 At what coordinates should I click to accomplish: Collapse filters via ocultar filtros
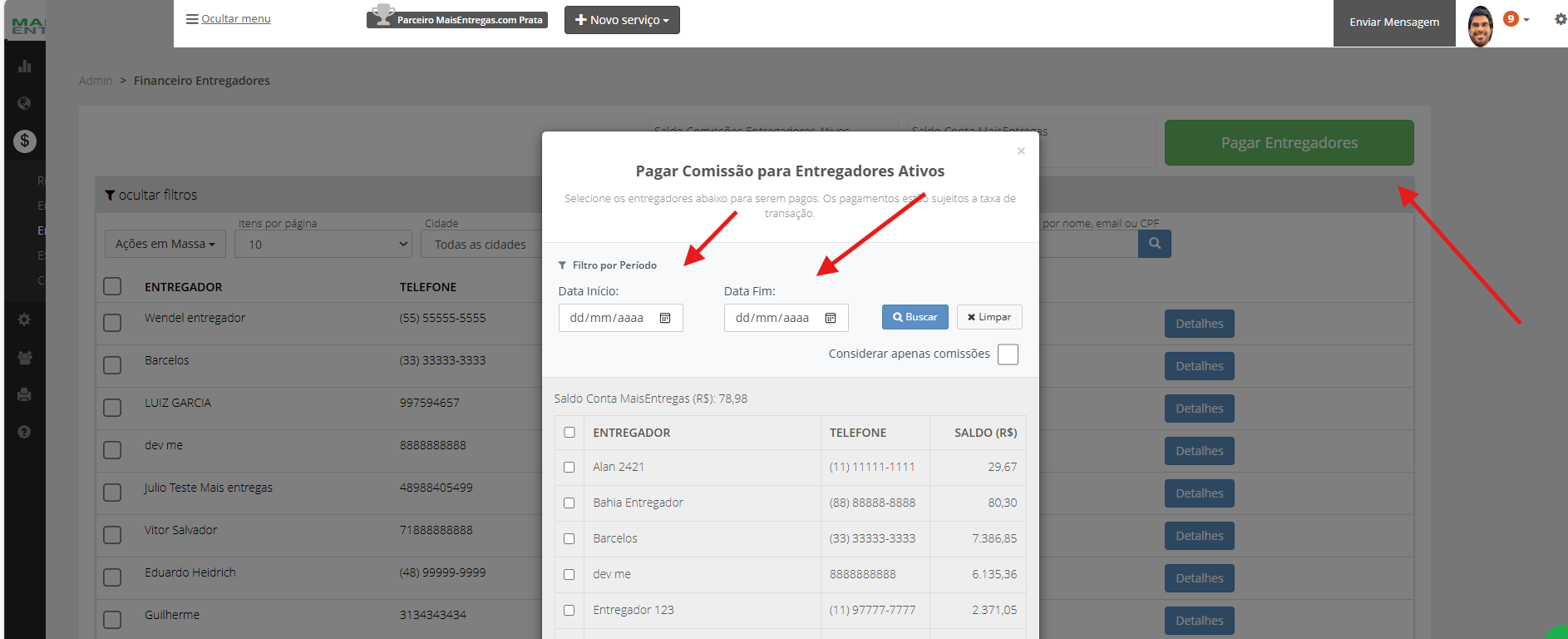pyautogui.click(x=151, y=195)
